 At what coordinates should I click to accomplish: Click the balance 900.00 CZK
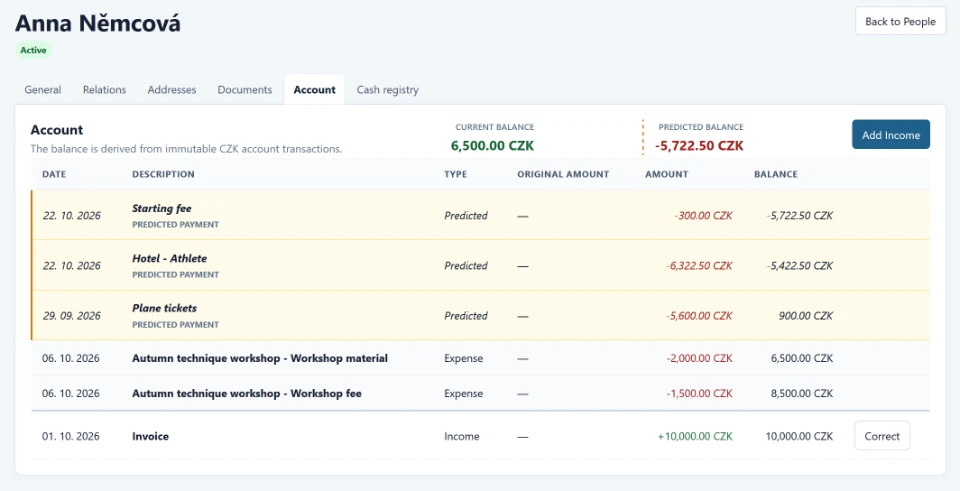click(805, 316)
